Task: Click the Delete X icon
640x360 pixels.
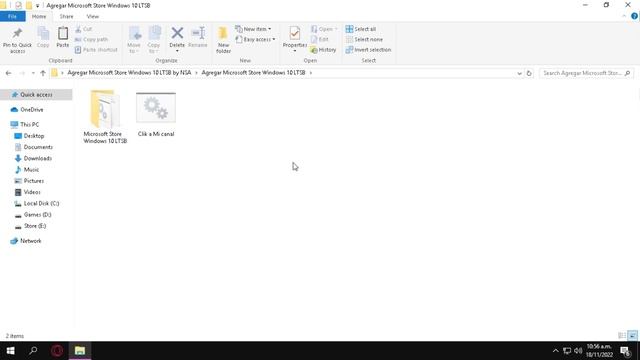Action: [x=177, y=33]
